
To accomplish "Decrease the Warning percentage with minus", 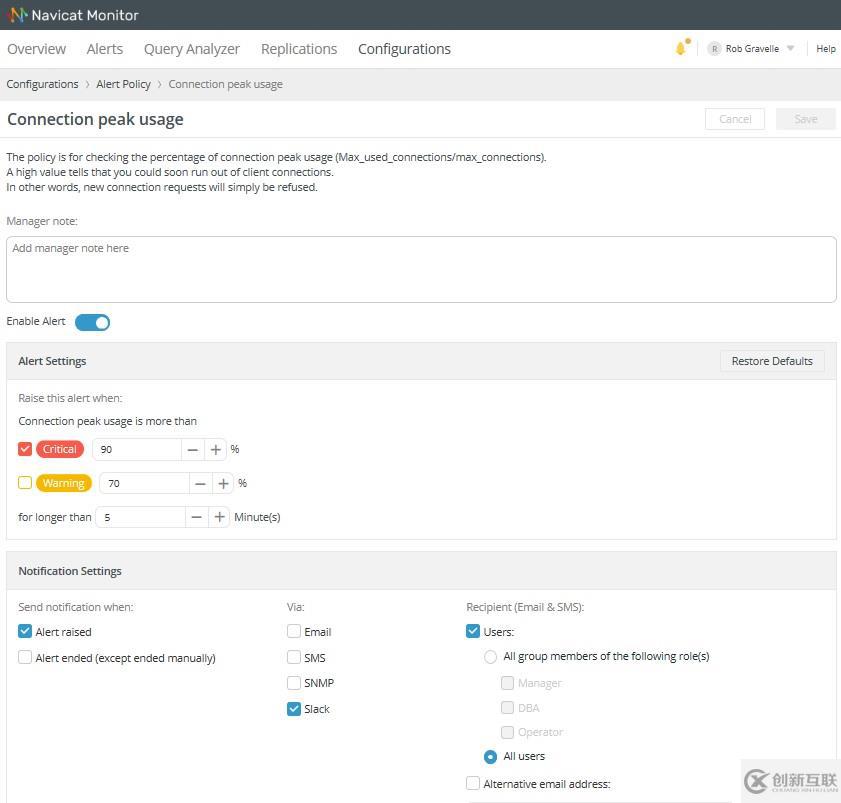I will [x=201, y=483].
